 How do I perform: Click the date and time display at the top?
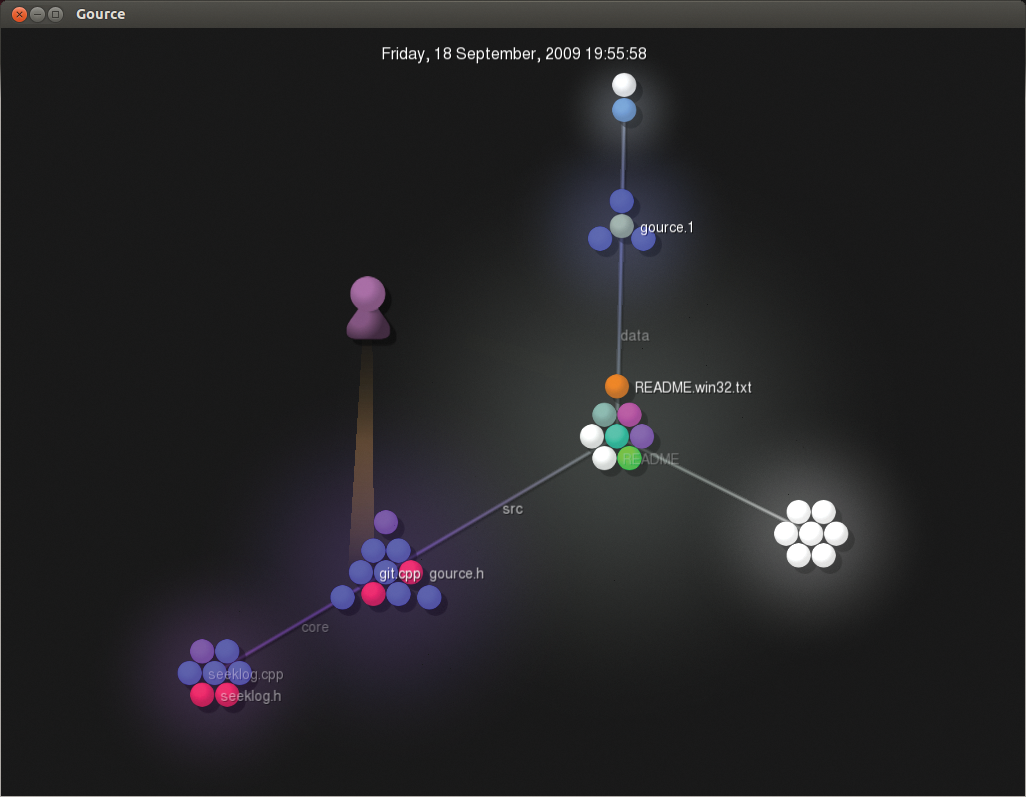tap(514, 54)
